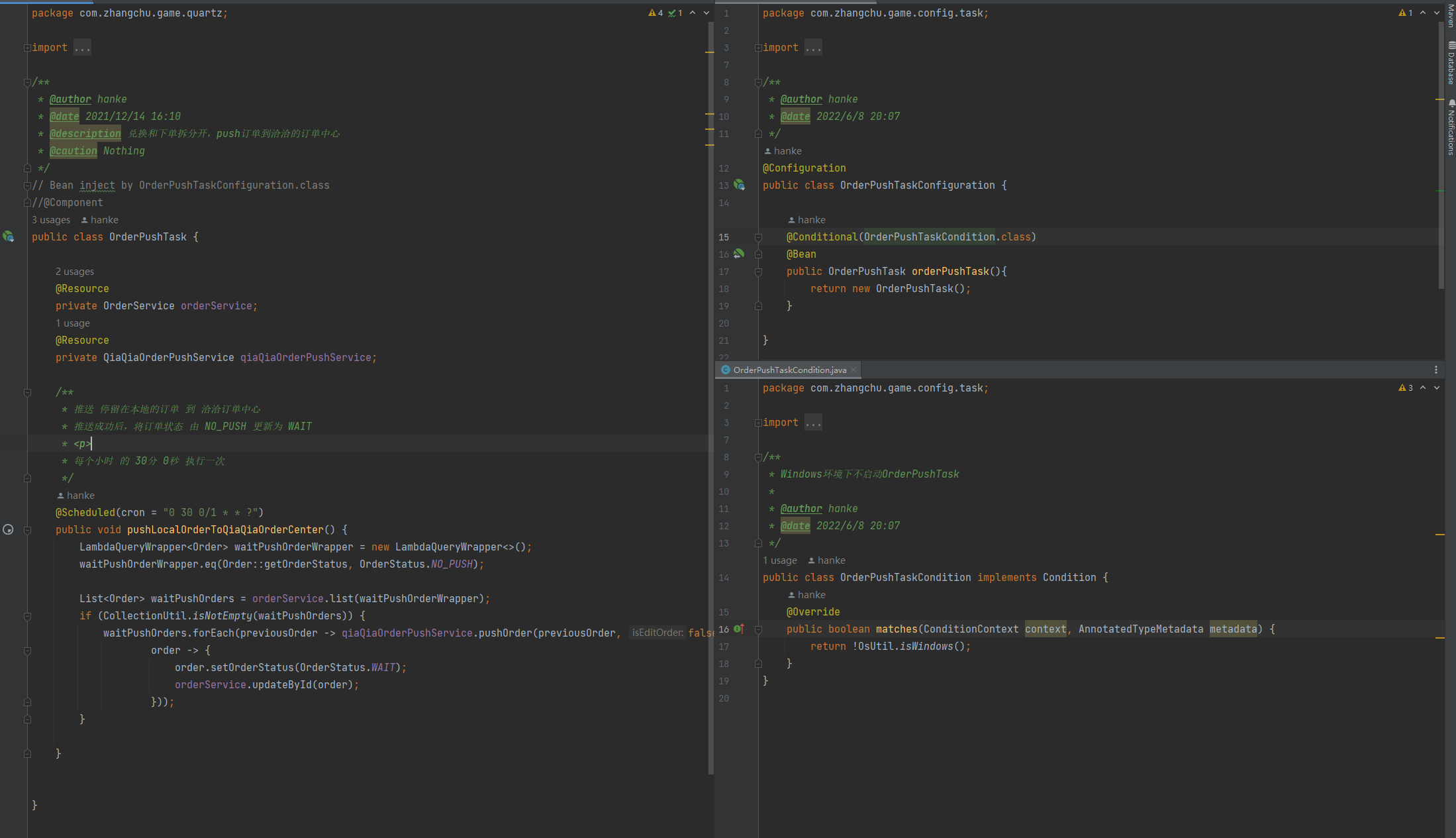Image resolution: width=1456 pixels, height=838 pixels.
Task: Click the 'isEditOrder:' parameter inlay hint
Action: tap(657, 633)
